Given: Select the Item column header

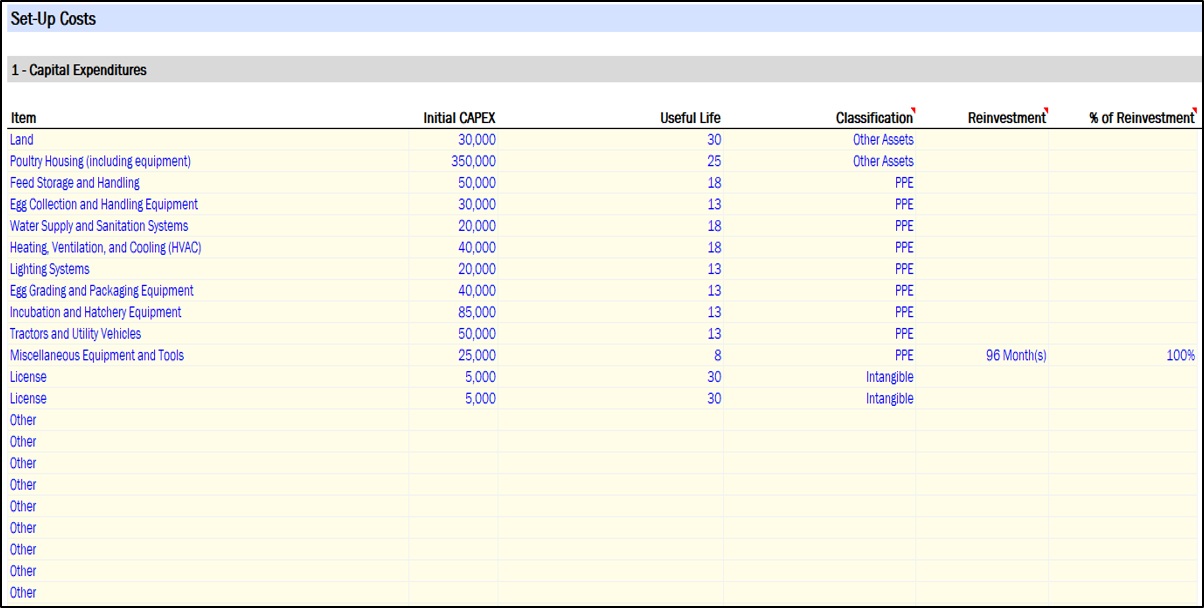Looking at the screenshot, I should [24, 118].
